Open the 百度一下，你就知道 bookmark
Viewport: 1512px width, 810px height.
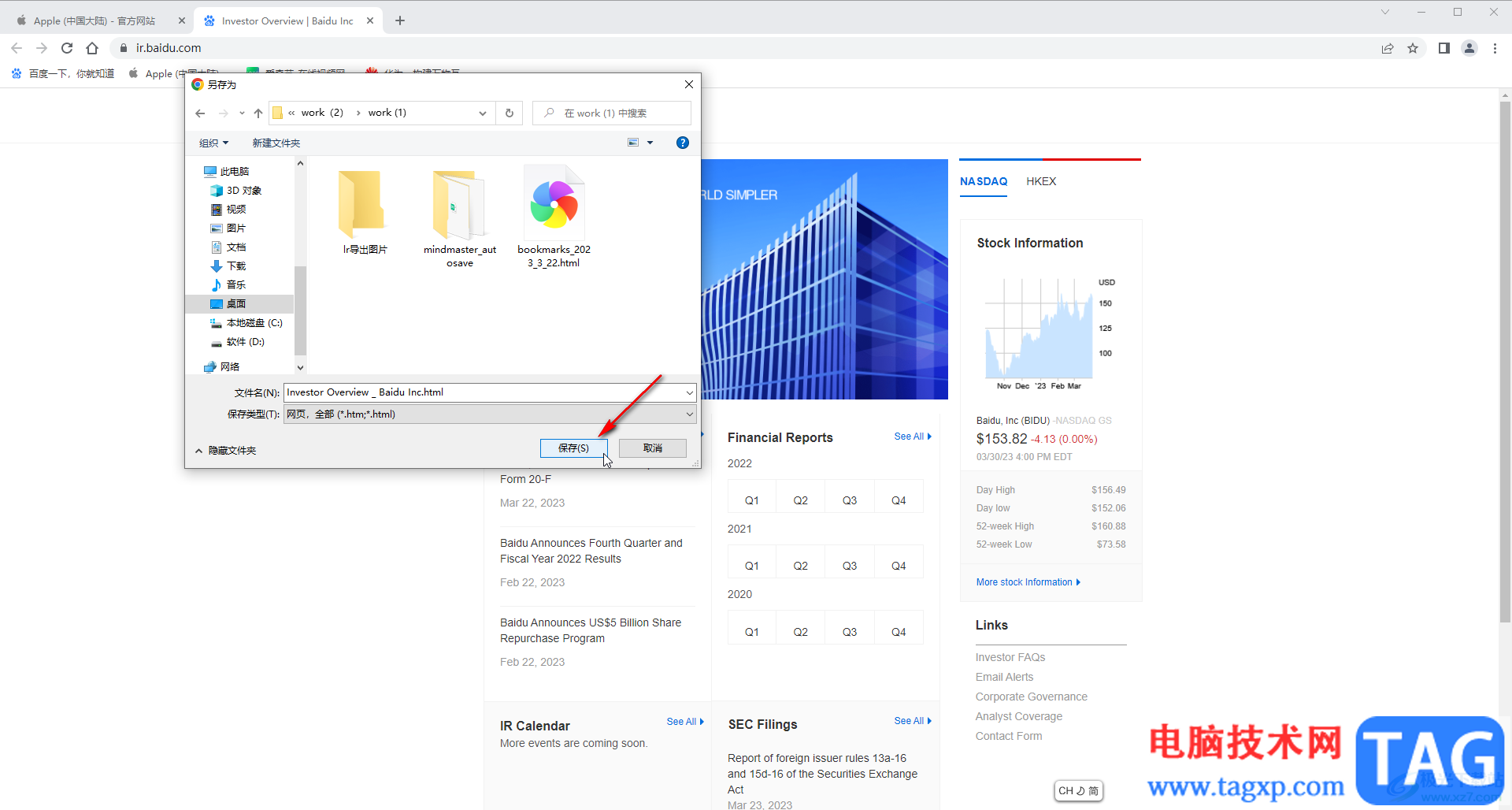coord(63,73)
